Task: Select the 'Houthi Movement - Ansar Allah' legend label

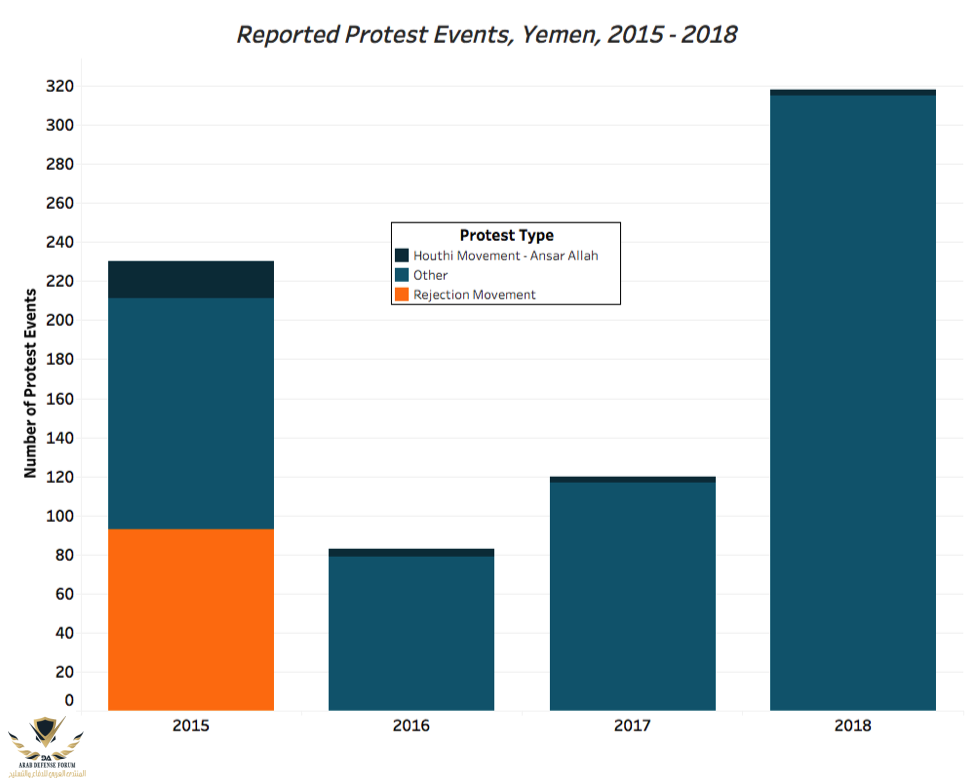Action: click(505, 256)
